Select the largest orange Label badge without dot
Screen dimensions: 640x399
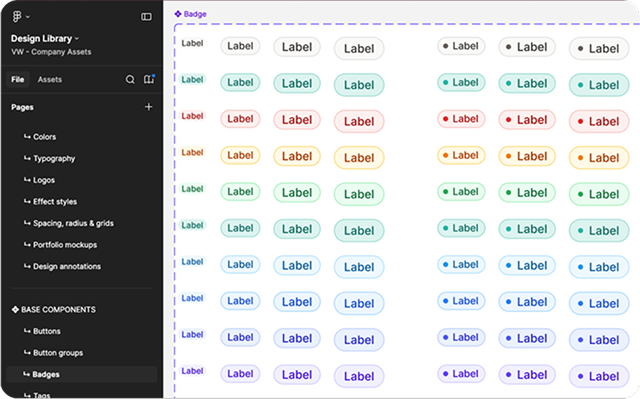pyautogui.click(x=359, y=157)
